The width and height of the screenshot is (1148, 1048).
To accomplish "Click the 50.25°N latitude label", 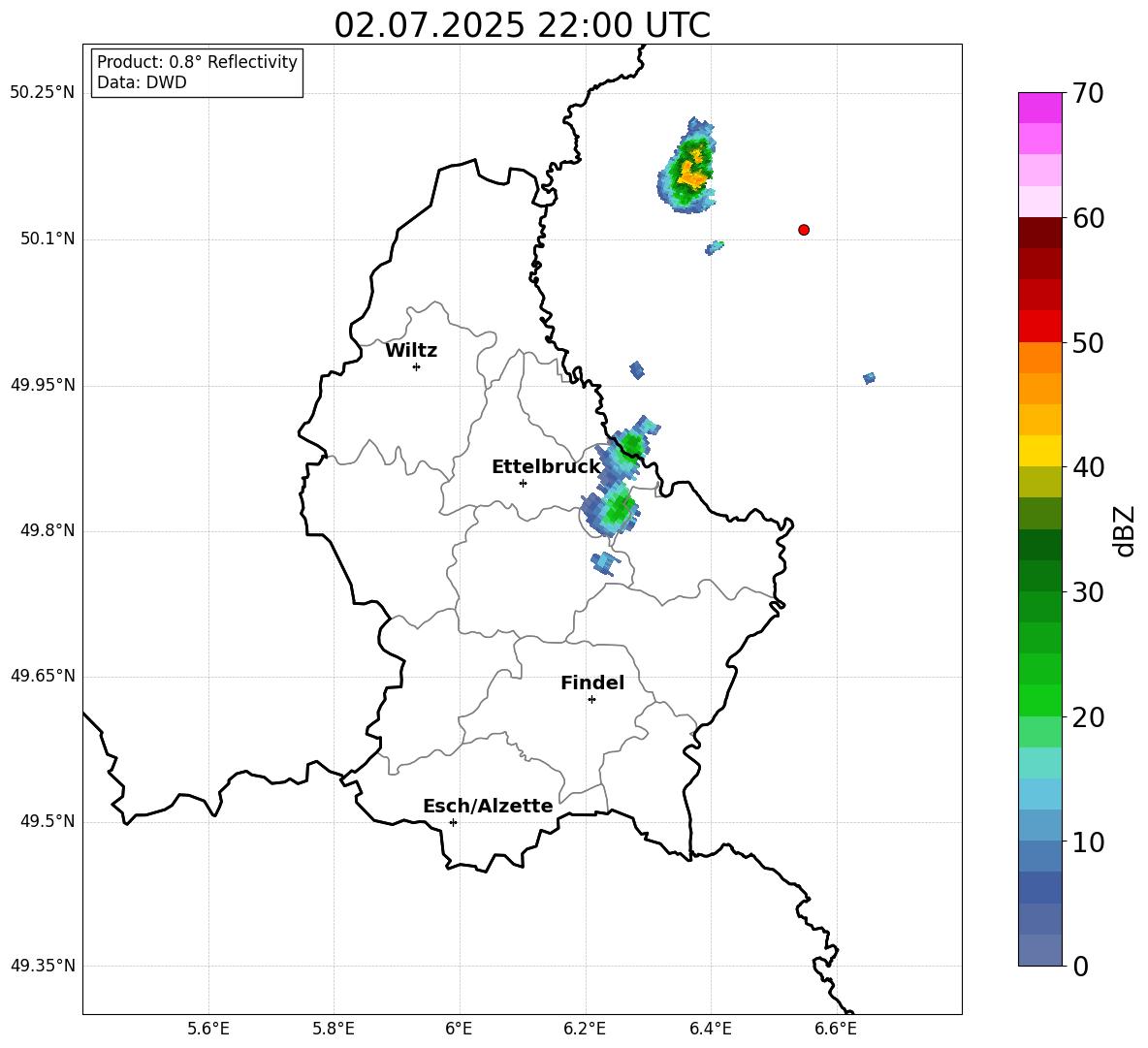I will tap(43, 93).
